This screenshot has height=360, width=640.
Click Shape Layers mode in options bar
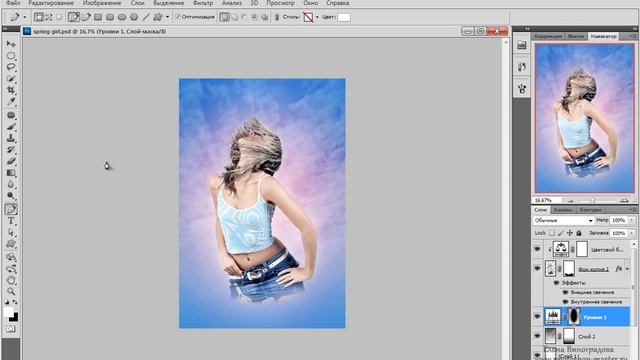point(39,17)
